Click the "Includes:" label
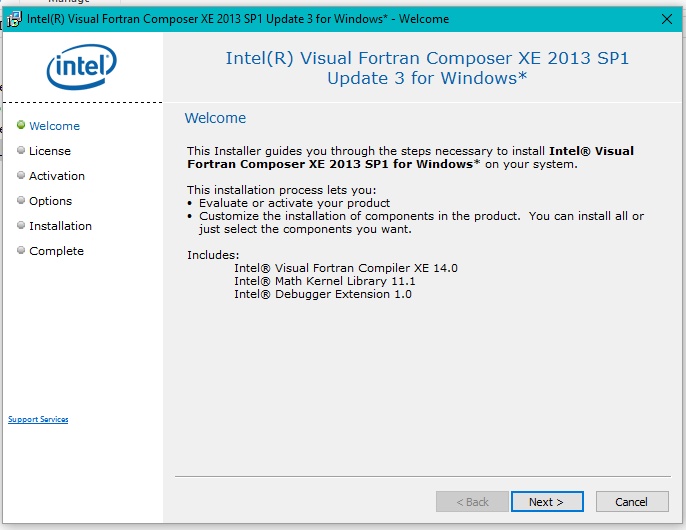The width and height of the screenshot is (686, 530). (213, 255)
